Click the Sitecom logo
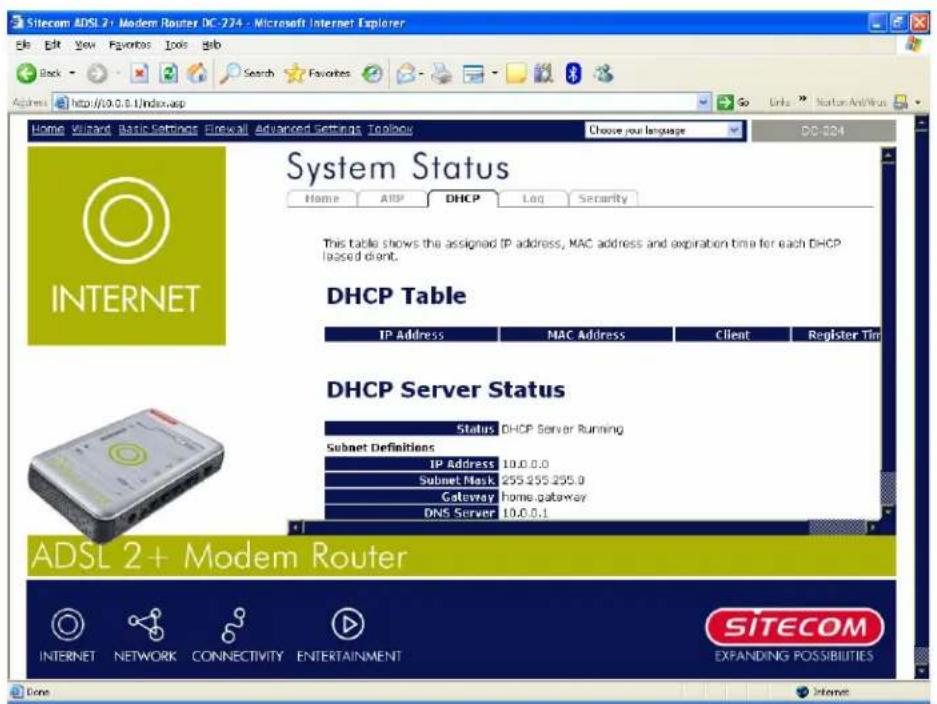 pos(795,627)
